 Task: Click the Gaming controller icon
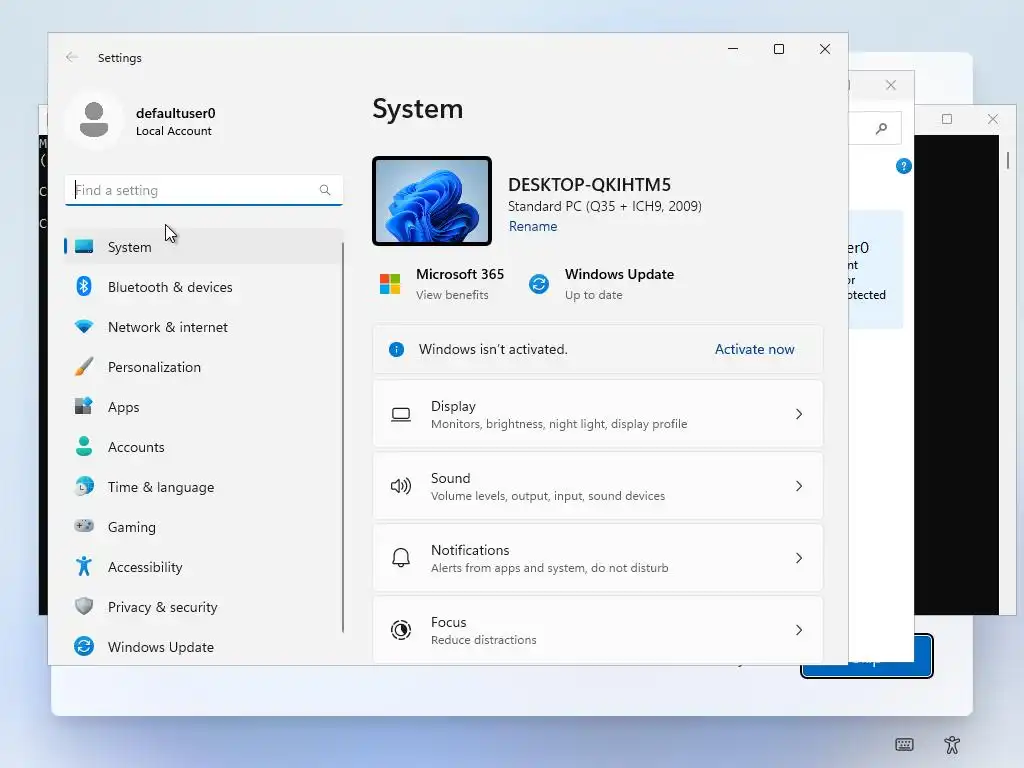tap(84, 526)
